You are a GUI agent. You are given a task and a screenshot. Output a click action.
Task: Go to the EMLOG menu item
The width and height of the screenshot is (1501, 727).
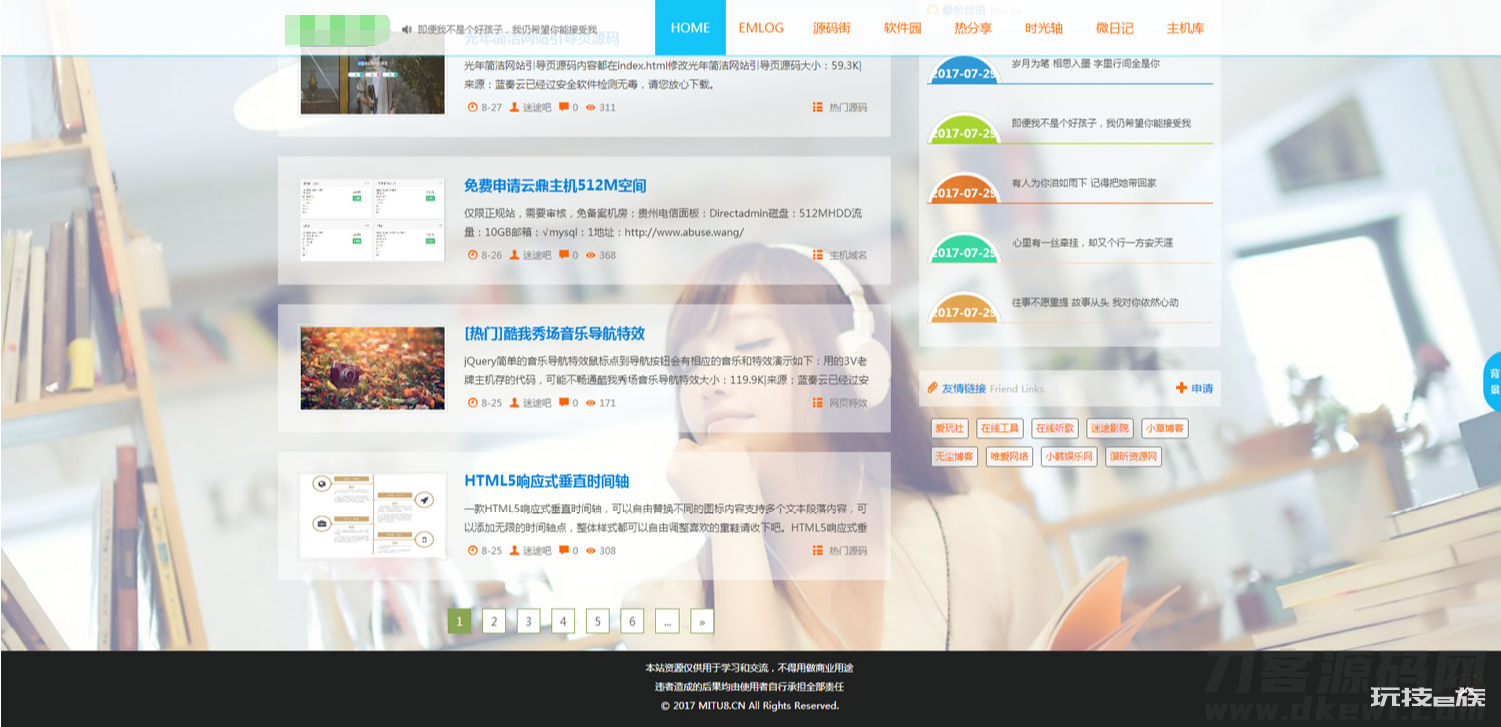[x=761, y=28]
